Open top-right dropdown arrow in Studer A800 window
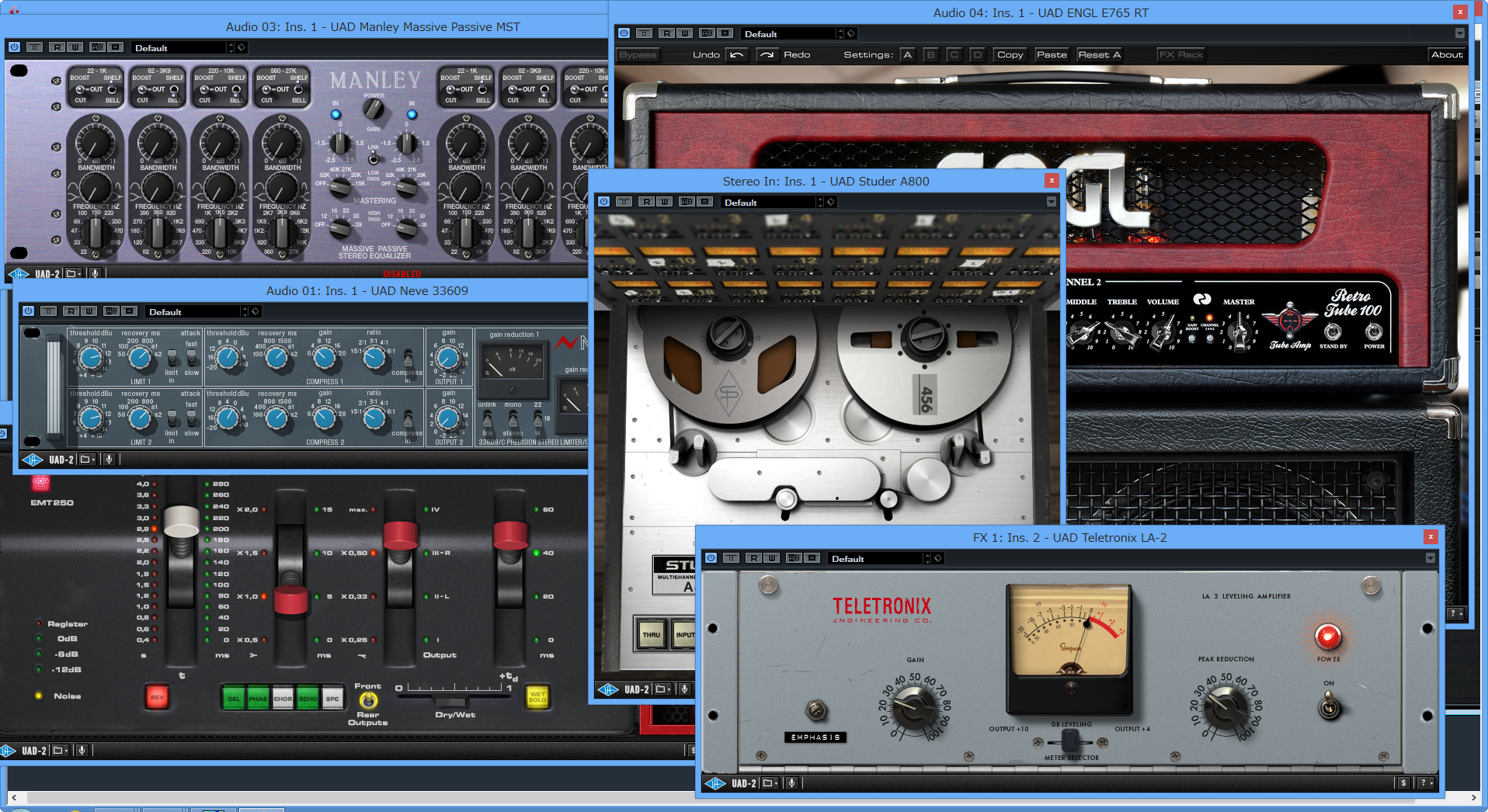The width and height of the screenshot is (1488, 812). [x=1052, y=202]
